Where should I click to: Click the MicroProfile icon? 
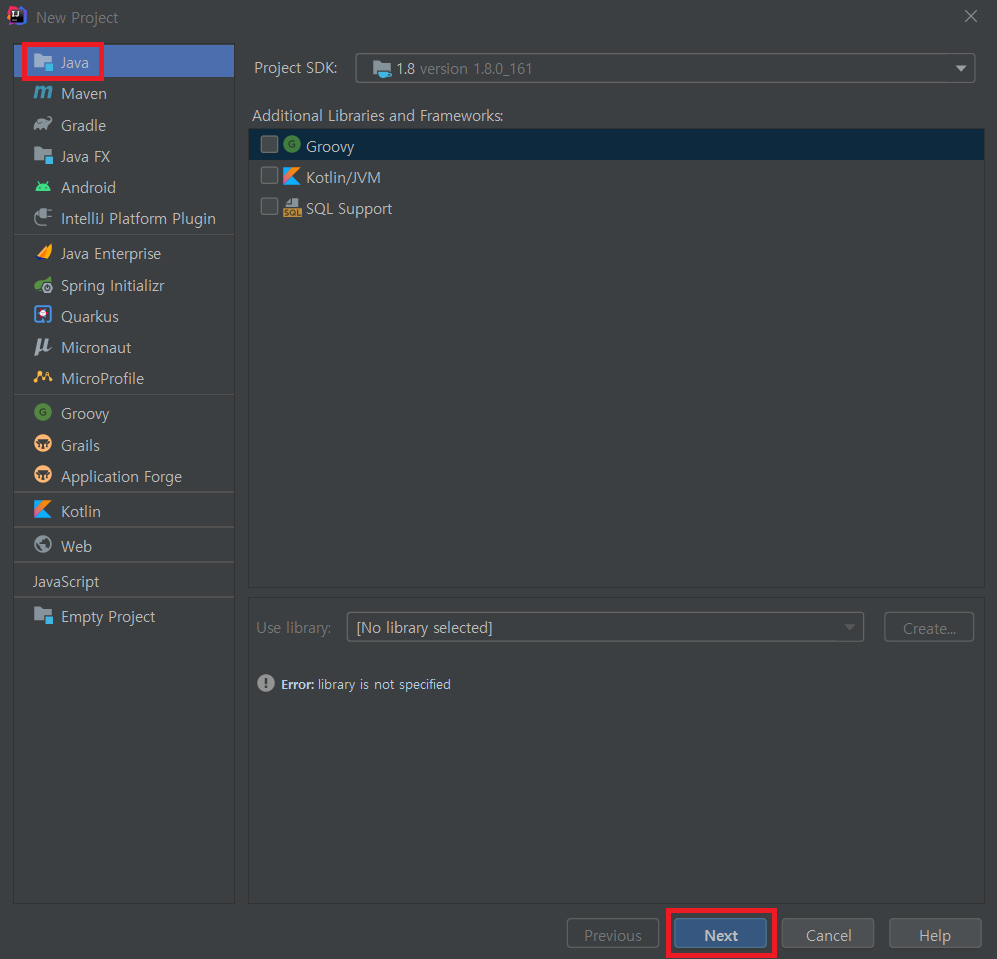[43, 377]
